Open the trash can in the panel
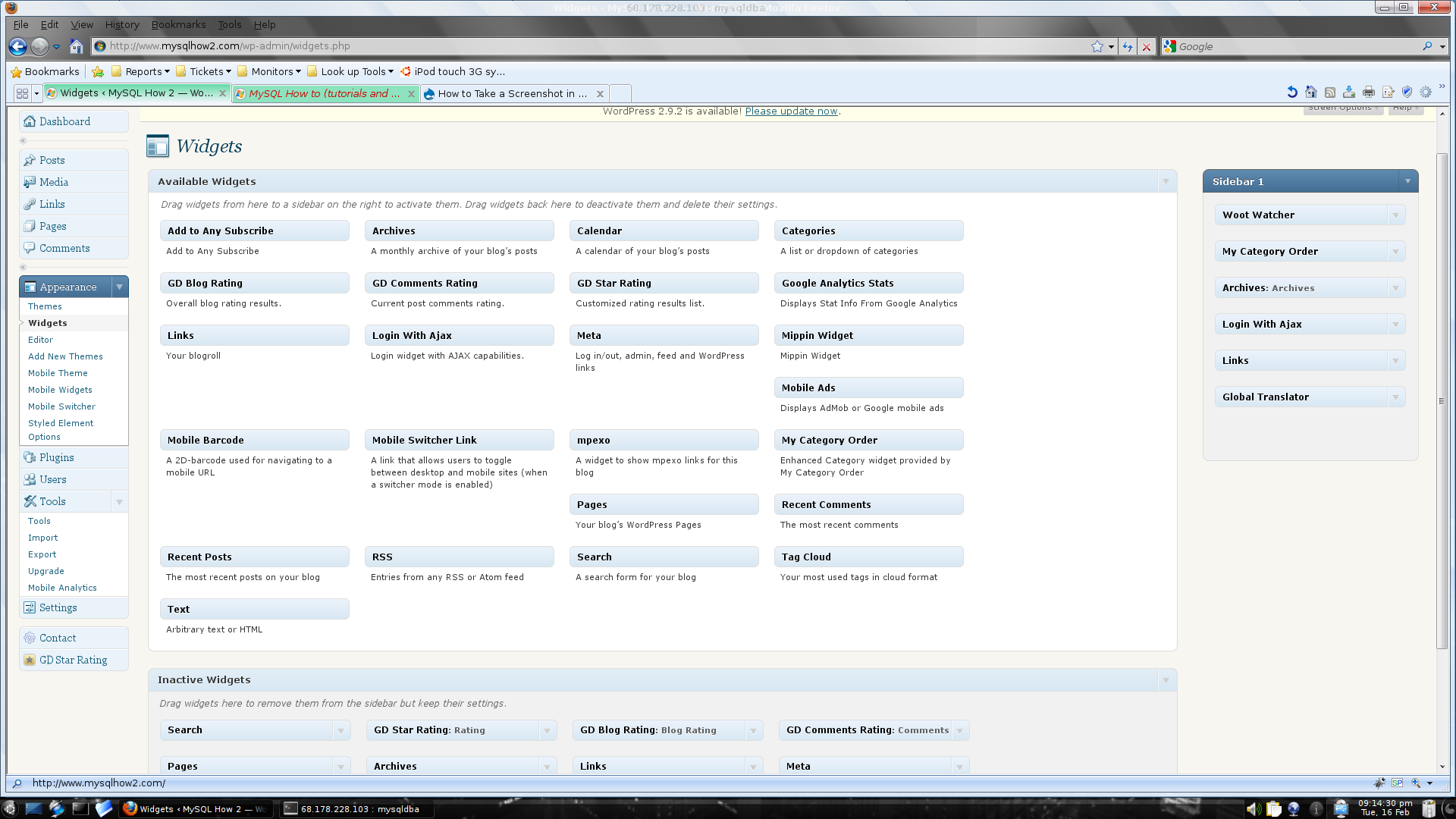 1429,809
